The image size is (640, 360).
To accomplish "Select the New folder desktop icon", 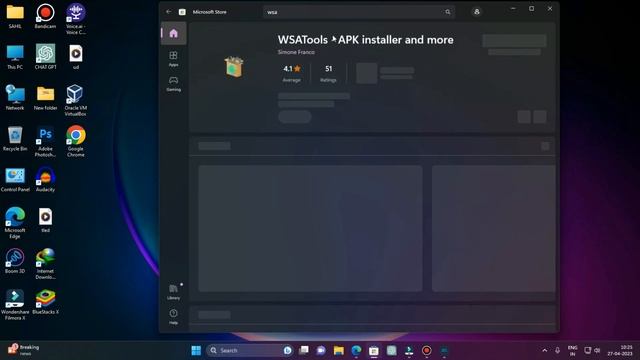I will coord(45,98).
